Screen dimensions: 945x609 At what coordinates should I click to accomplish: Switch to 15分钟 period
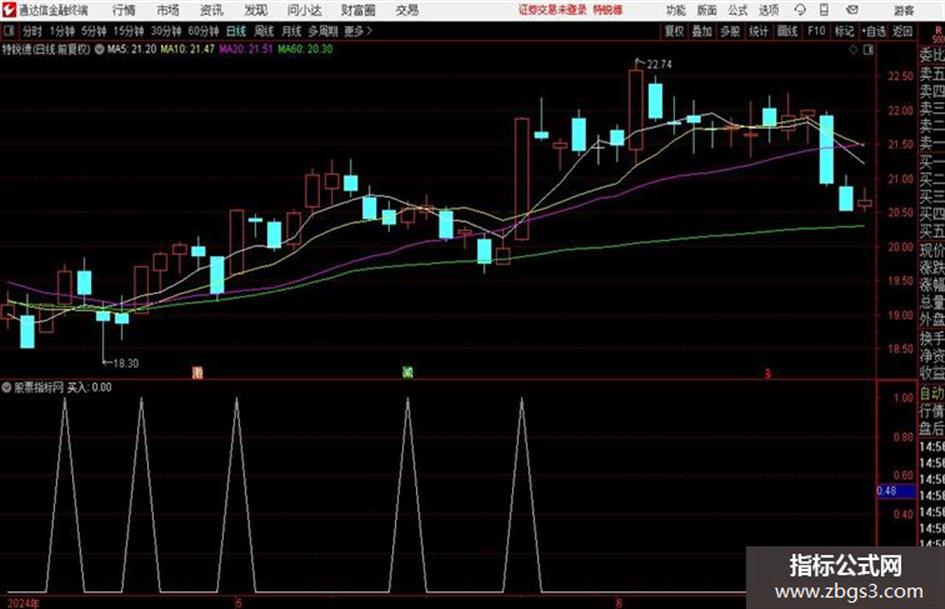click(x=129, y=31)
